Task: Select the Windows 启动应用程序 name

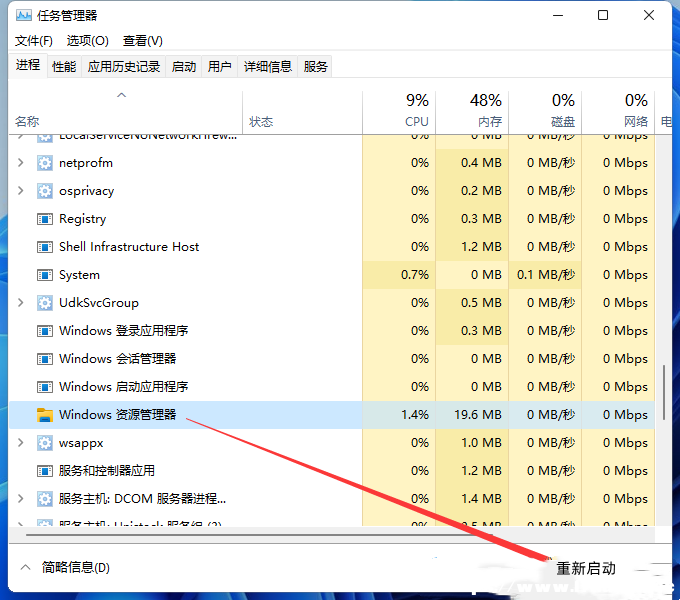Action: [x=124, y=387]
